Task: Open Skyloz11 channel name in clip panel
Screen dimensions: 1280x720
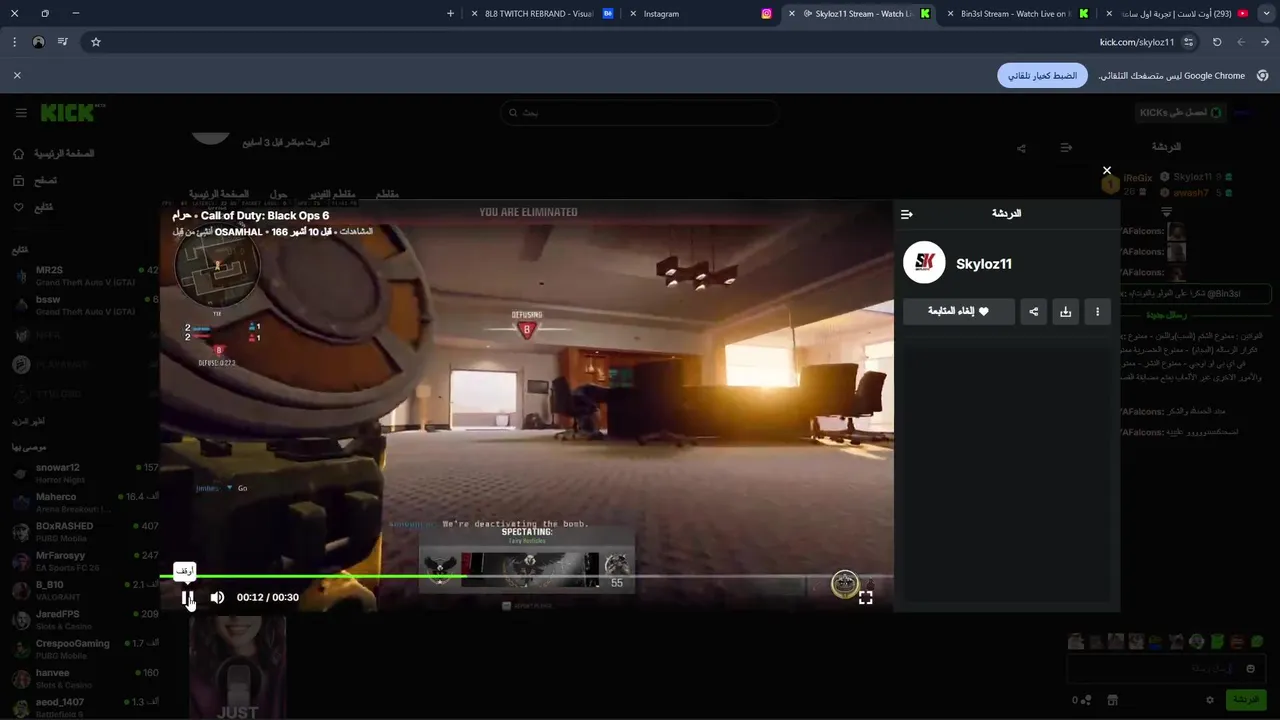Action: (984, 264)
